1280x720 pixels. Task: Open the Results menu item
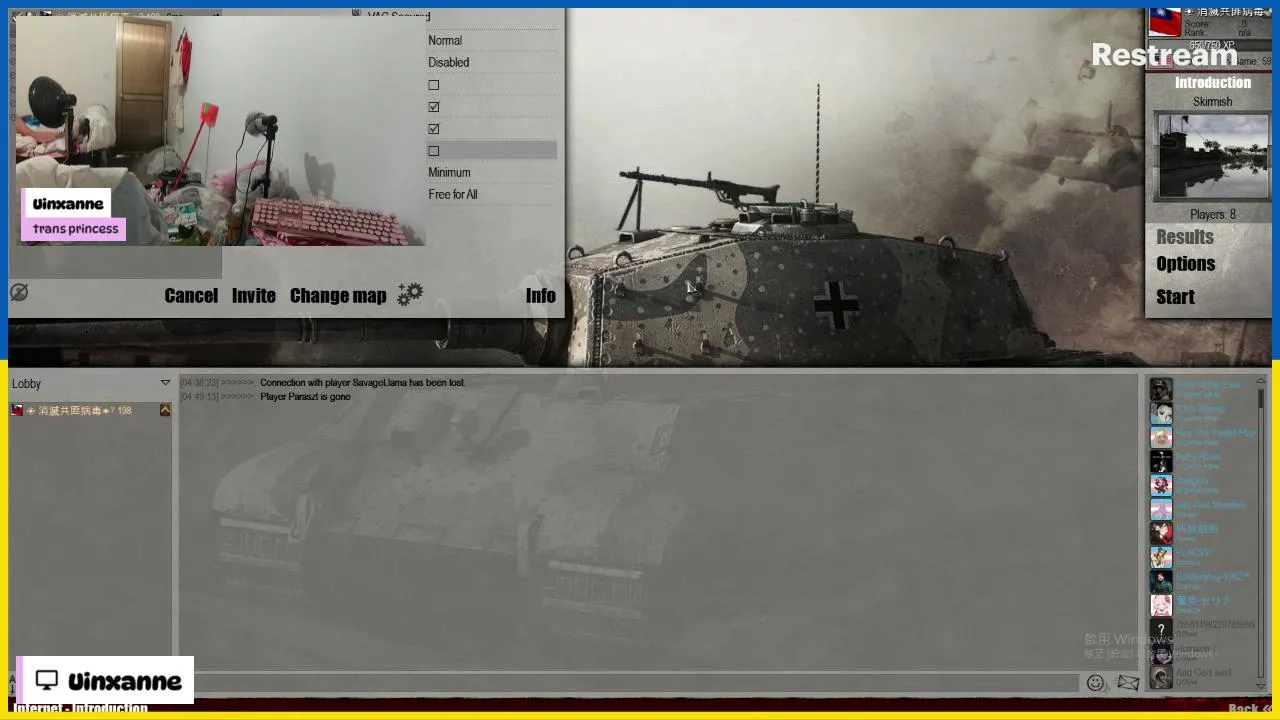(1185, 237)
